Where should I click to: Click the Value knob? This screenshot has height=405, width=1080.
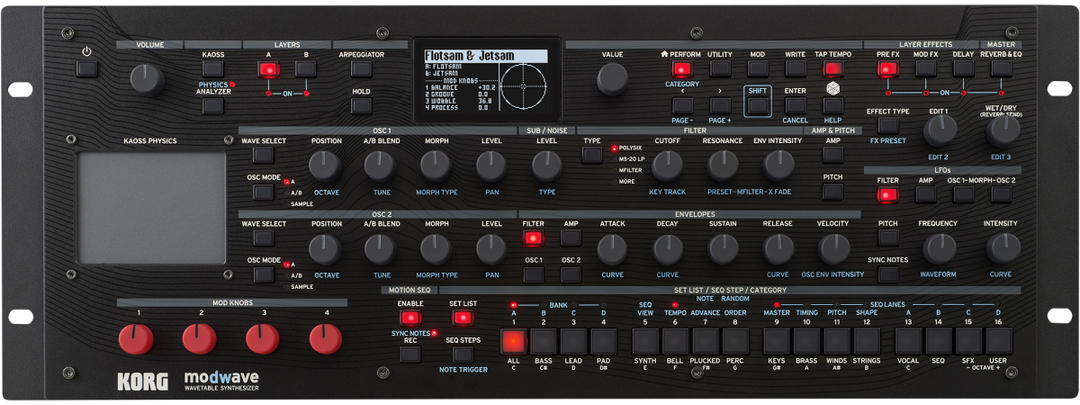612,79
